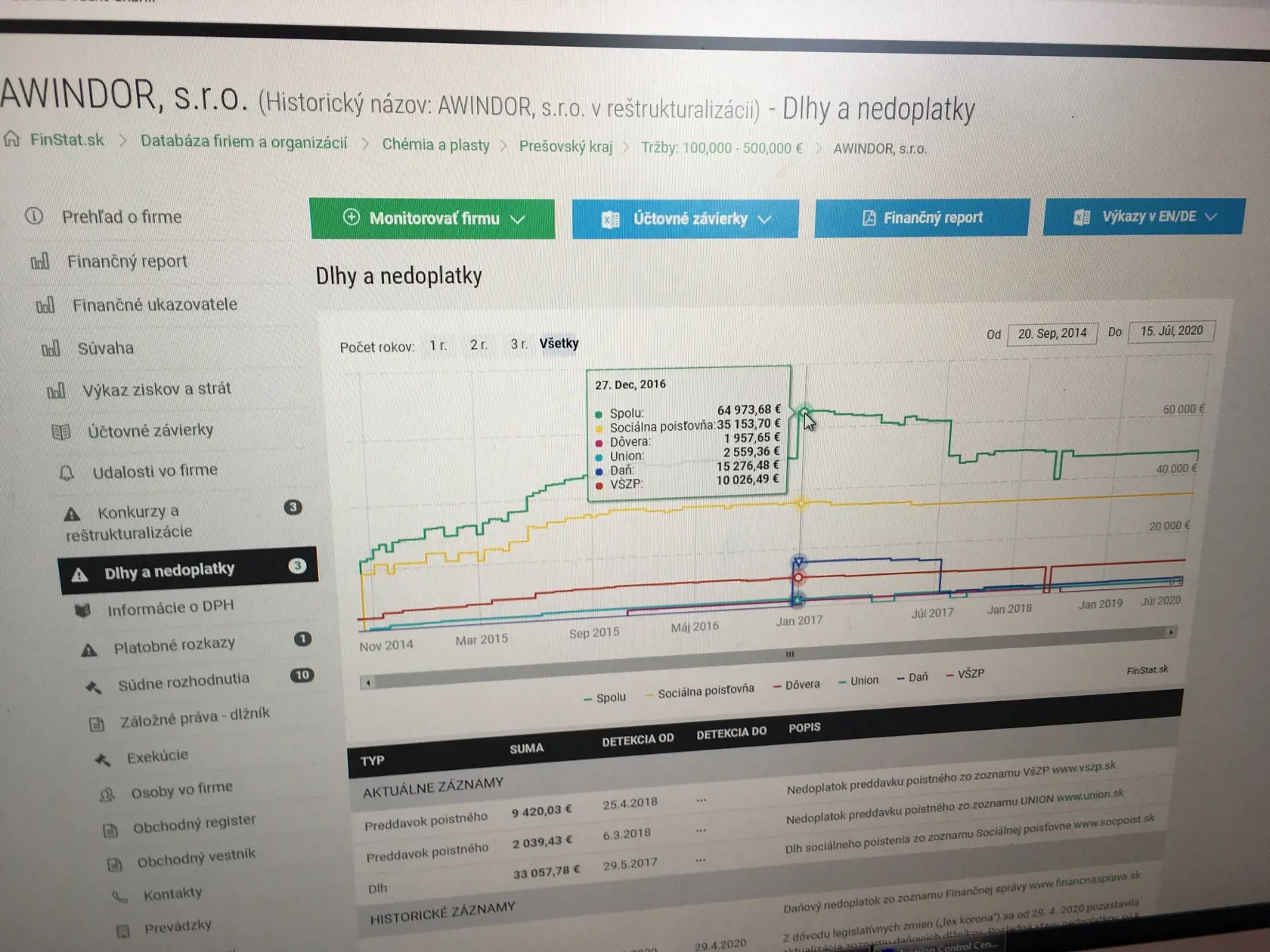
Task: Click icon beside Informácie o DPH
Action: tap(83, 610)
